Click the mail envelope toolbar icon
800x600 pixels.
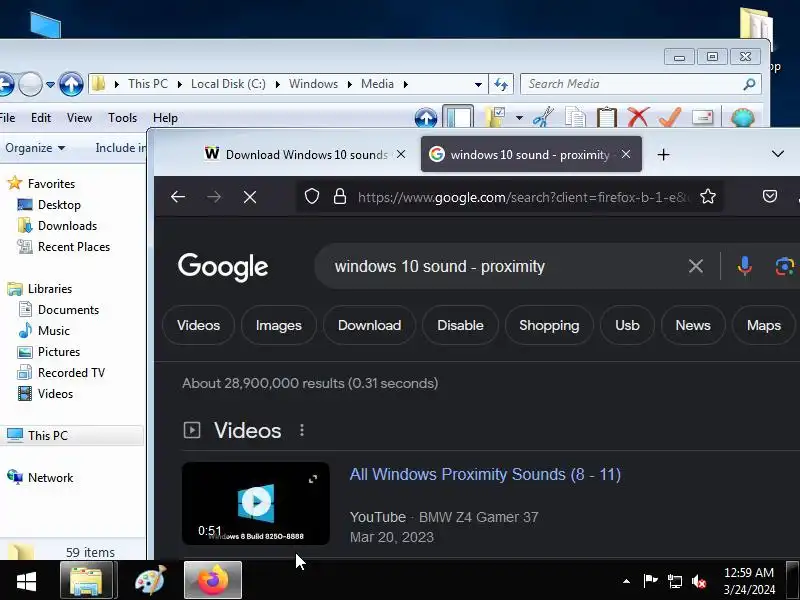(x=703, y=117)
